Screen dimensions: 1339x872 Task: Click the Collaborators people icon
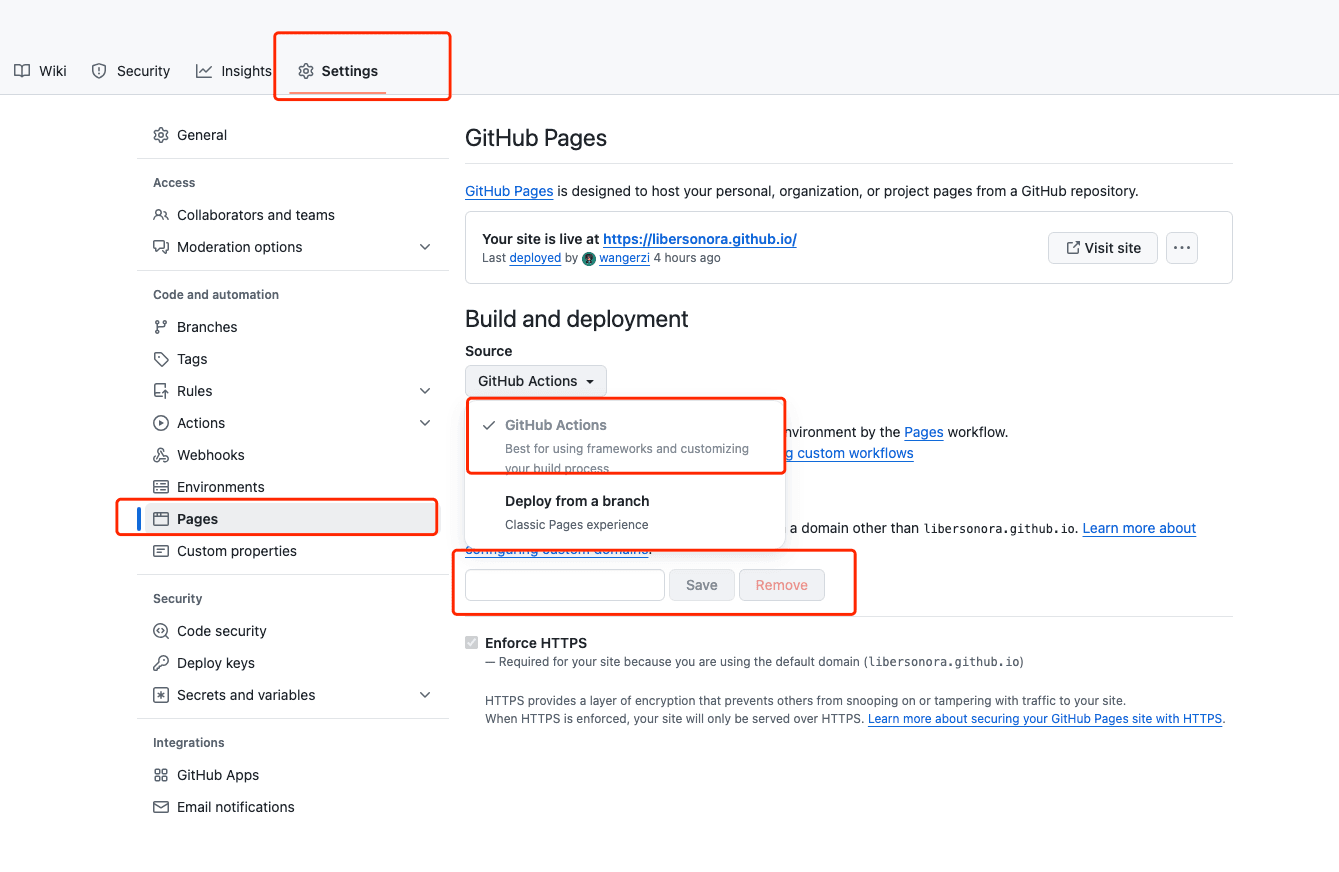pyautogui.click(x=161, y=215)
